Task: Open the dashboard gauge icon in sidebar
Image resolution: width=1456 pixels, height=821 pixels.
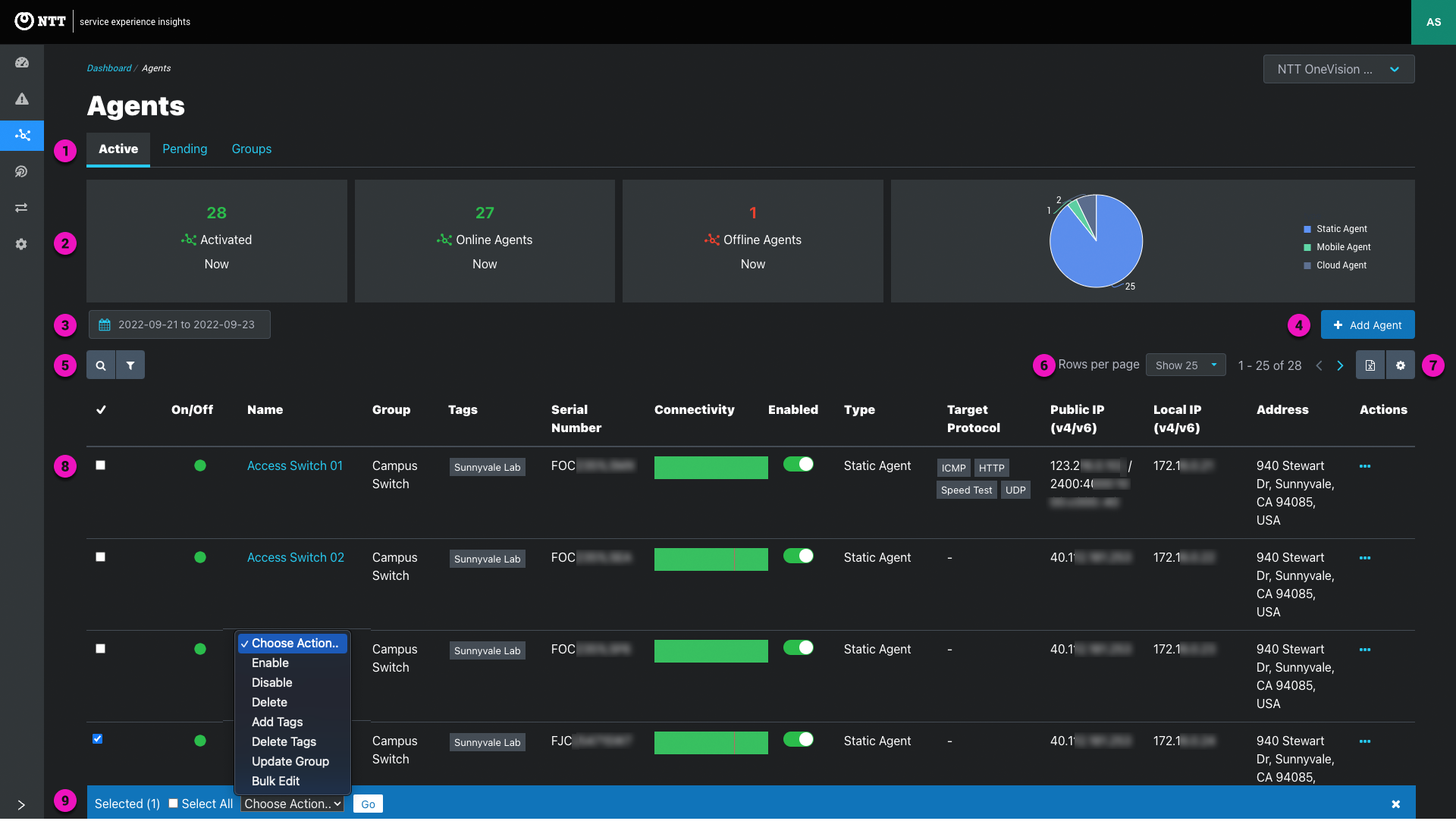Action: coord(22,63)
